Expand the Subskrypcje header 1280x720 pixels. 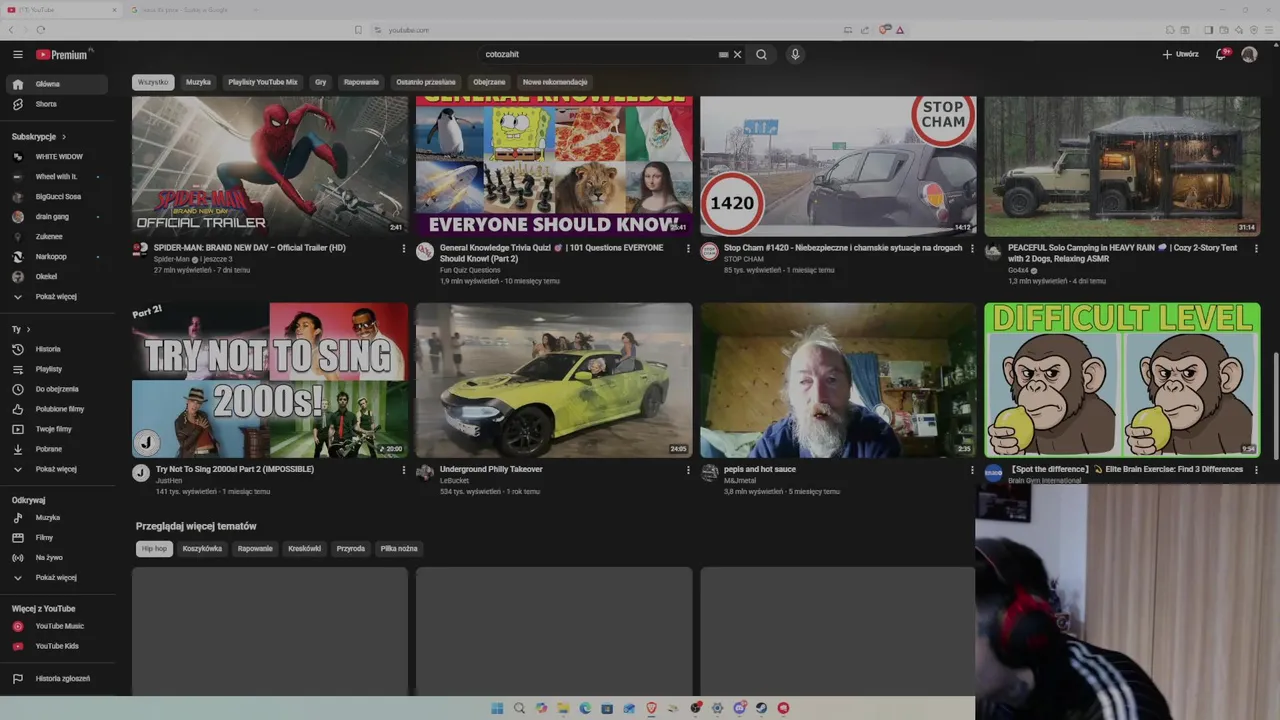pos(39,136)
